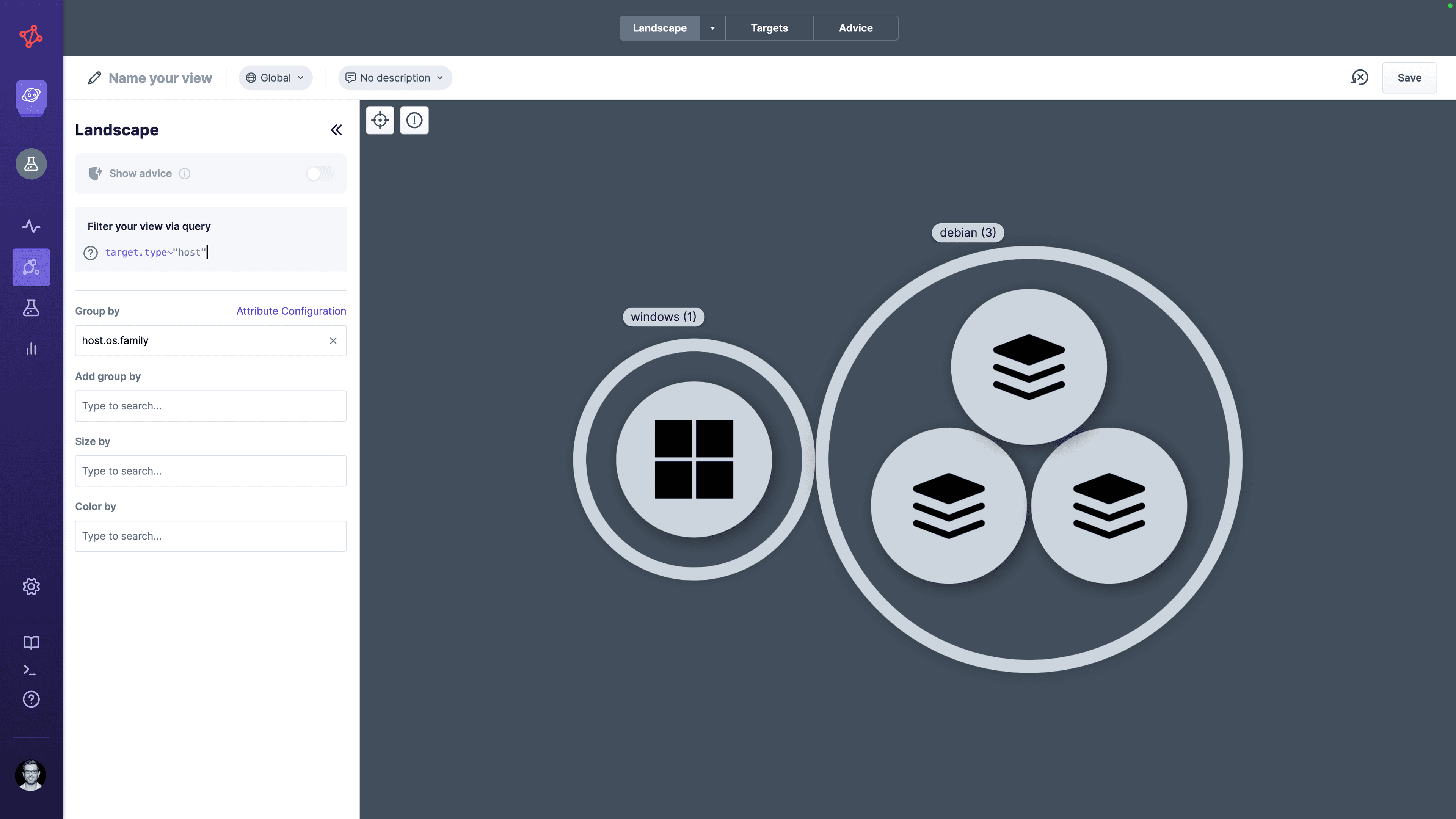
Task: Clear the host.os.family group by value
Action: point(333,341)
